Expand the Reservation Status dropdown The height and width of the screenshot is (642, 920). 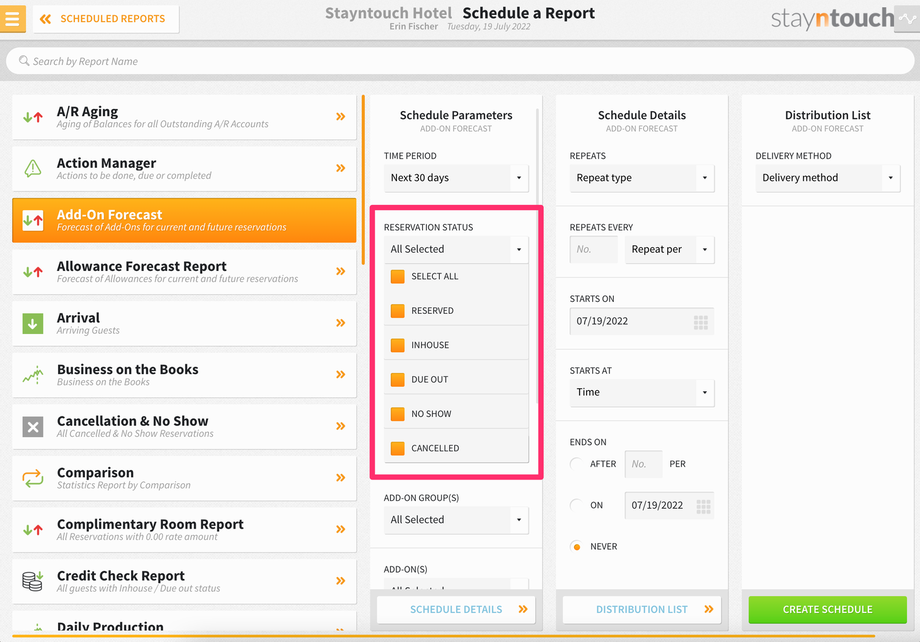[x=456, y=249]
